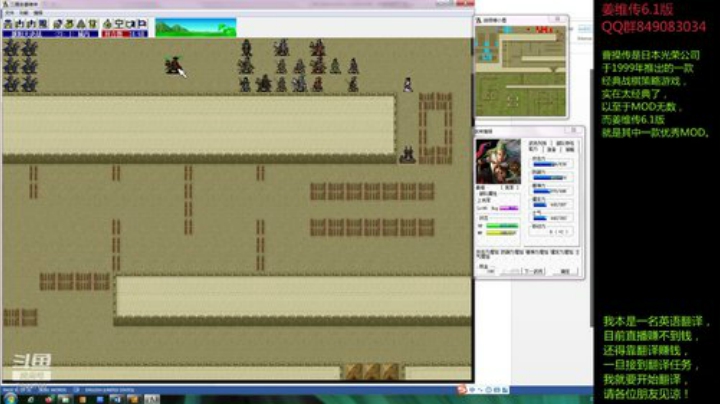Screen dimensions: 720x404
Task: Select the 装备 tab in unit dialog
Action: click(551, 150)
